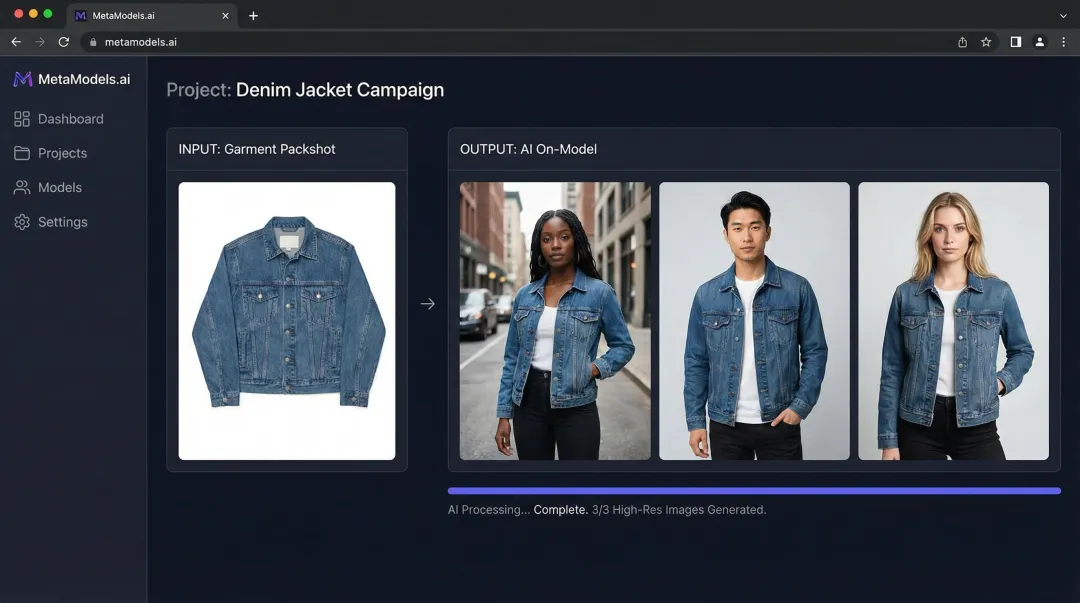
Task: Reload the metamodels.ai page
Action: [63, 42]
